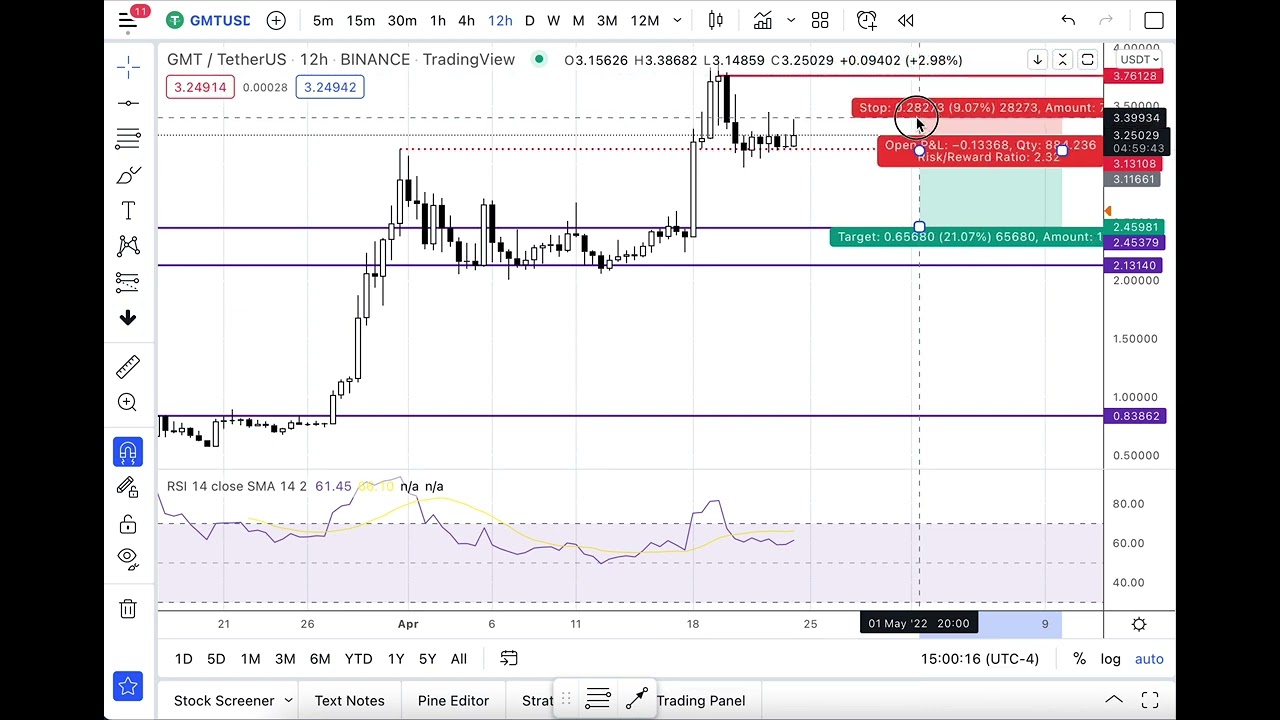The height and width of the screenshot is (720, 1280).
Task: Switch to the D daily timeframe
Action: [x=529, y=20]
